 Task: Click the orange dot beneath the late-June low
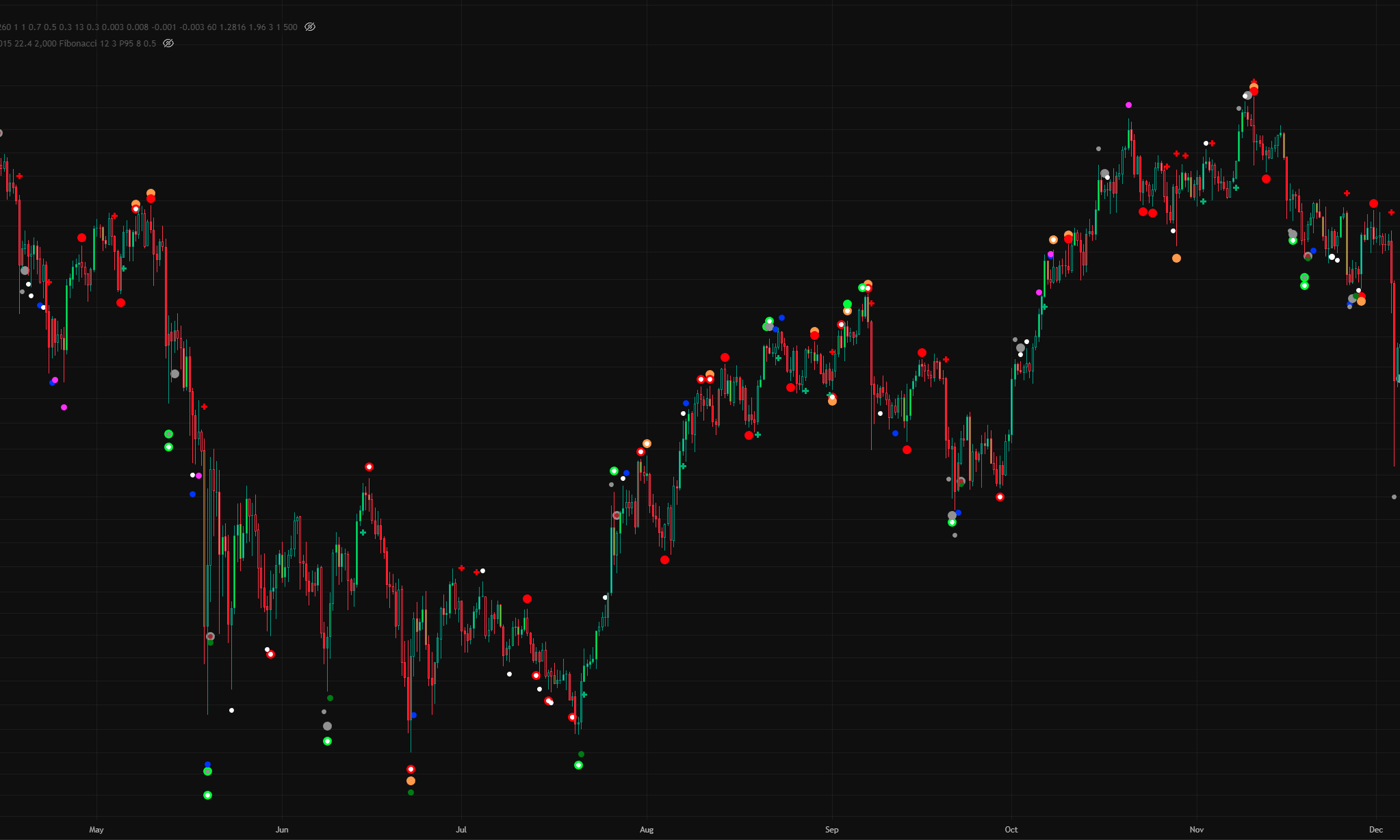[411, 781]
